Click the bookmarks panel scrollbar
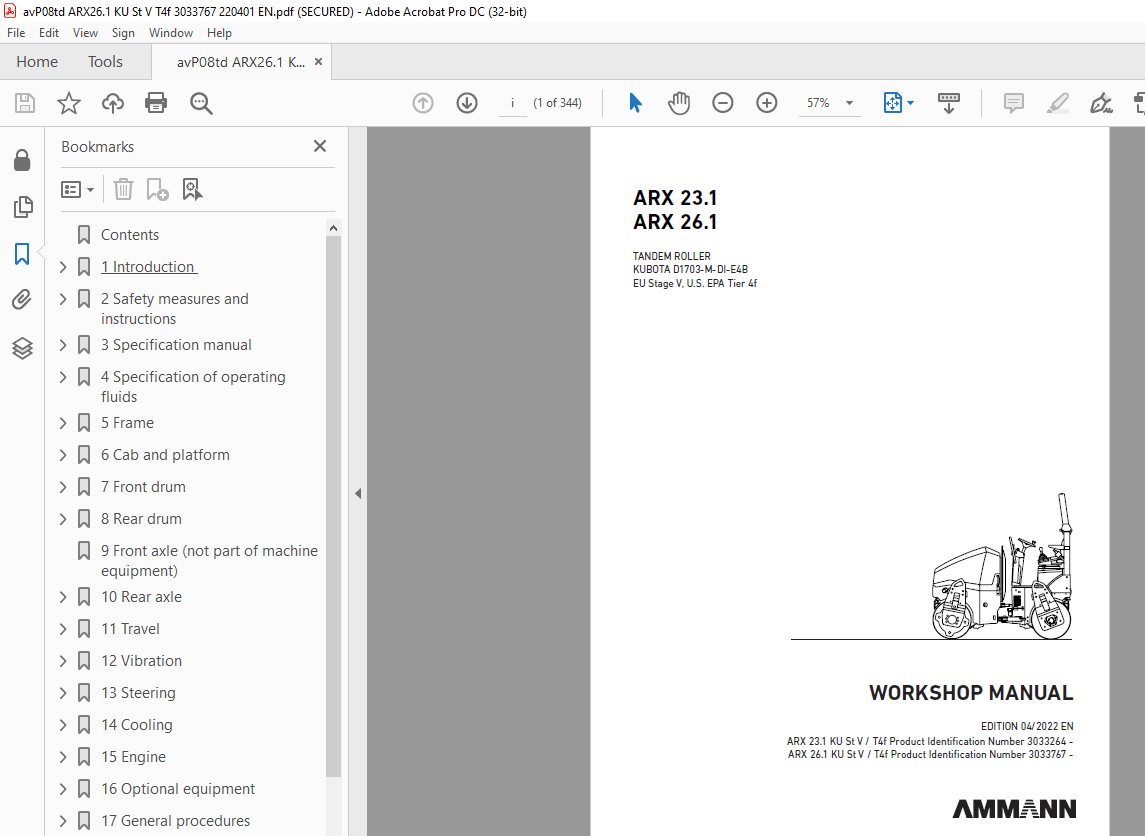This screenshot has height=836, width=1145. point(333,507)
